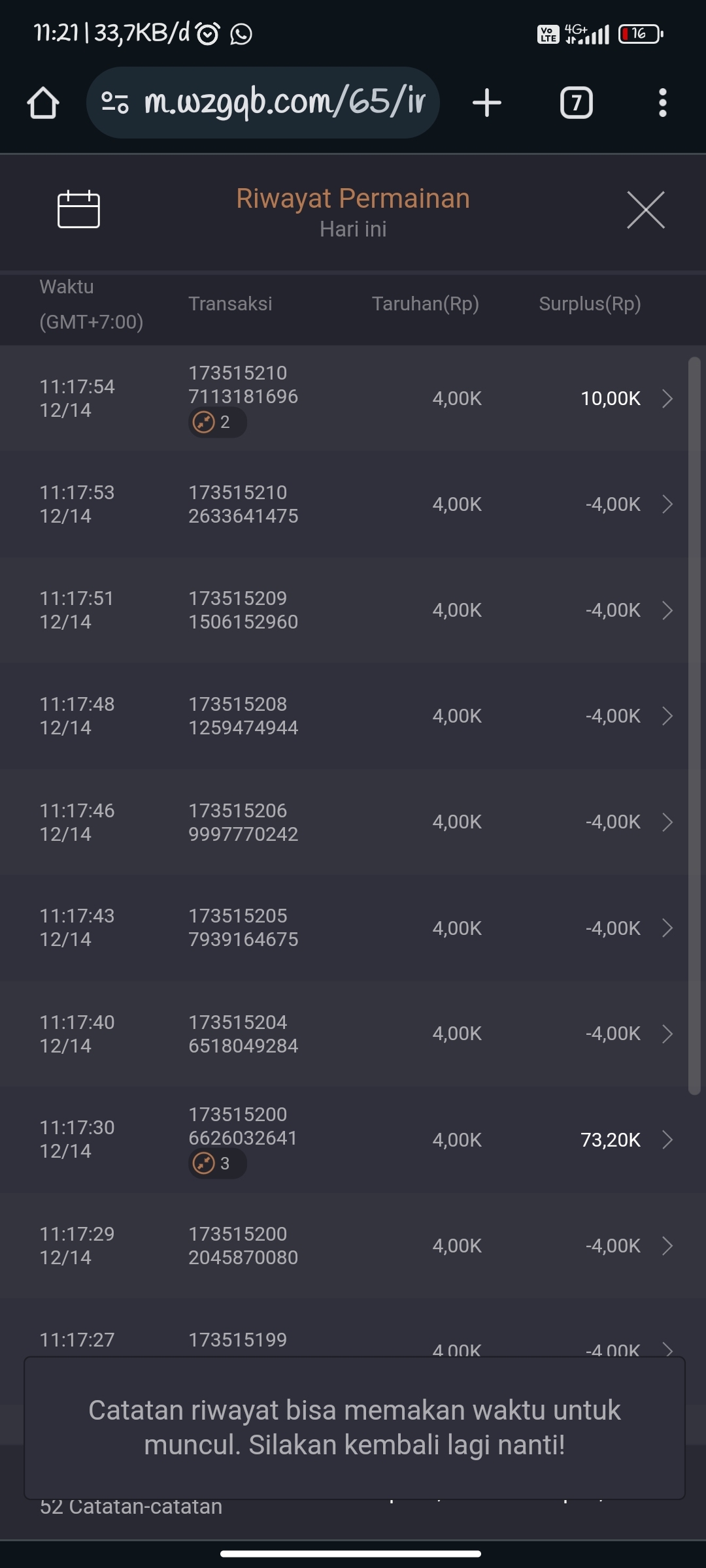Expand the 11:17:53 row details arrow
The height and width of the screenshot is (1568, 706).
click(x=667, y=504)
